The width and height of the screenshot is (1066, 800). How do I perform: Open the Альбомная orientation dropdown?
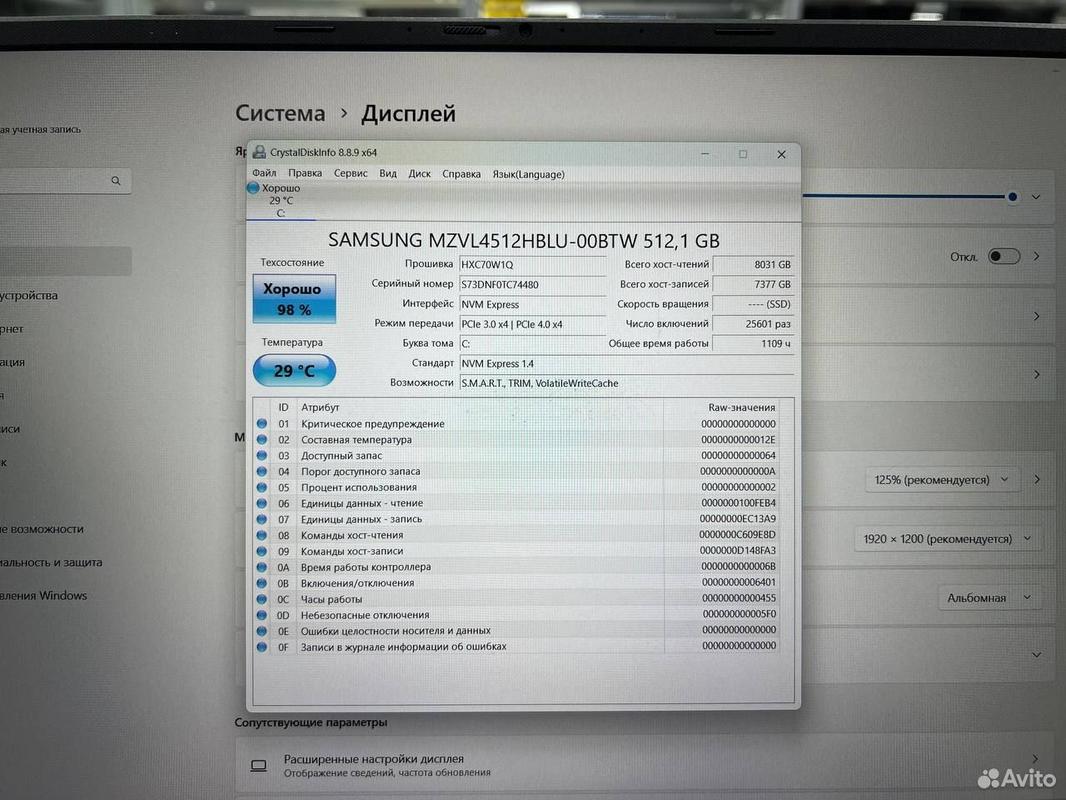tap(988, 598)
